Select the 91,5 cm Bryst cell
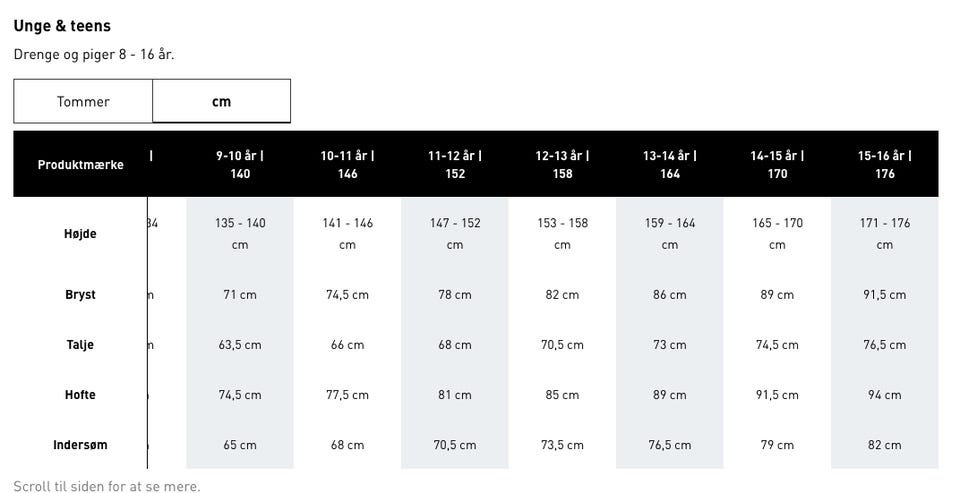 coord(885,295)
